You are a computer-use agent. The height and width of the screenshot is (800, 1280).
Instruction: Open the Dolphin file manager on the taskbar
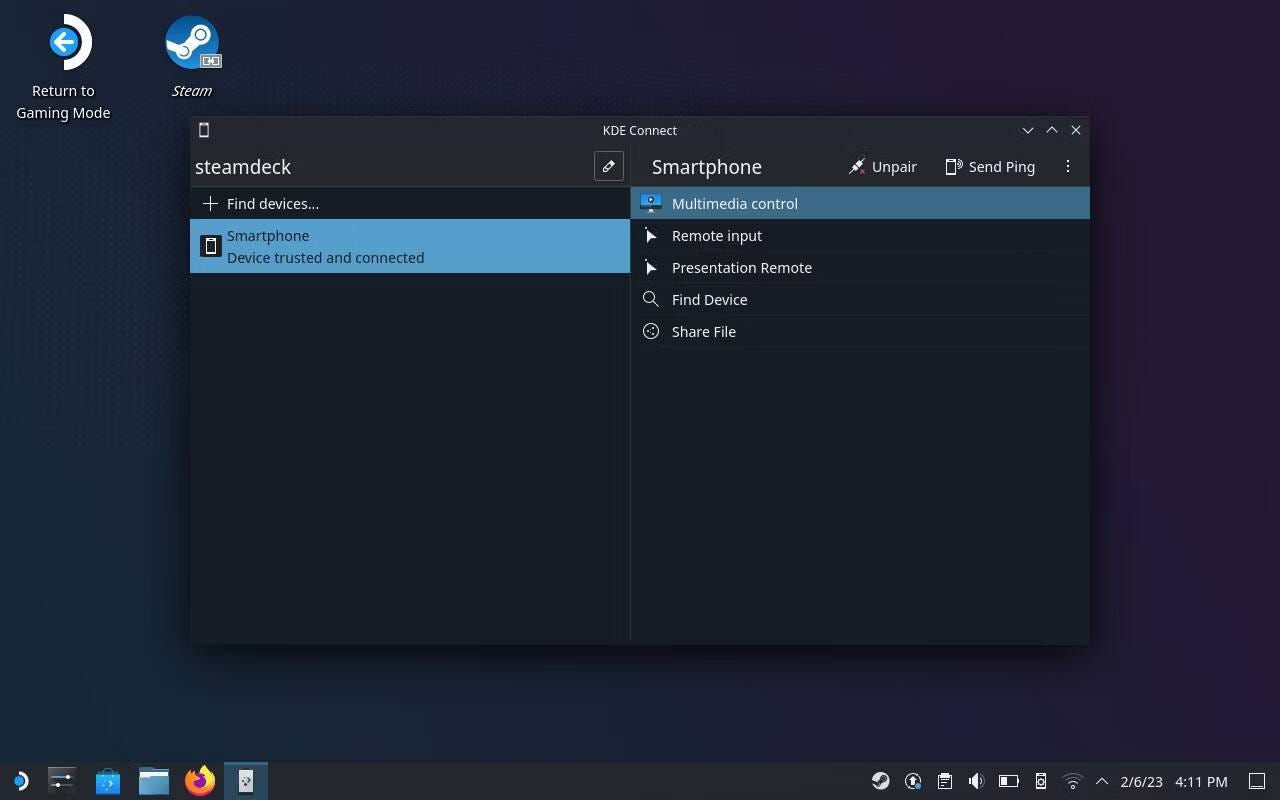click(153, 781)
